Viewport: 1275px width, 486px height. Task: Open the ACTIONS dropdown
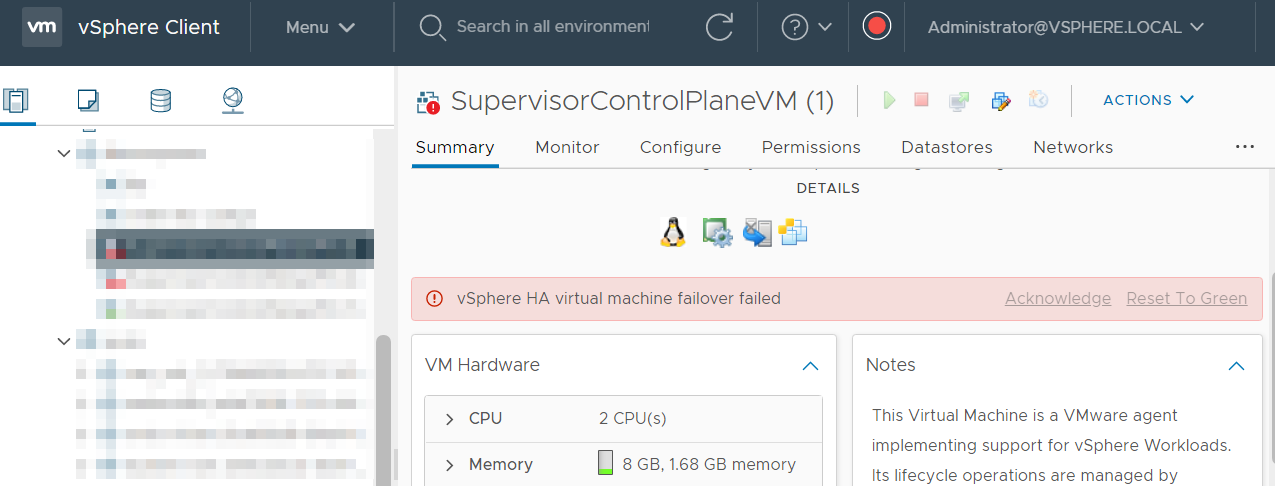pyautogui.click(x=1149, y=100)
